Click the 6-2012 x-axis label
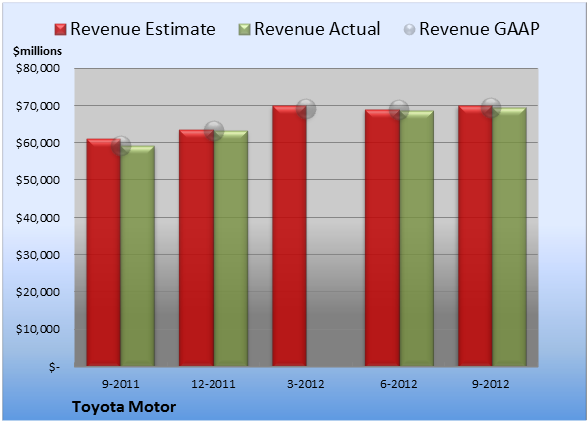 (x=399, y=384)
